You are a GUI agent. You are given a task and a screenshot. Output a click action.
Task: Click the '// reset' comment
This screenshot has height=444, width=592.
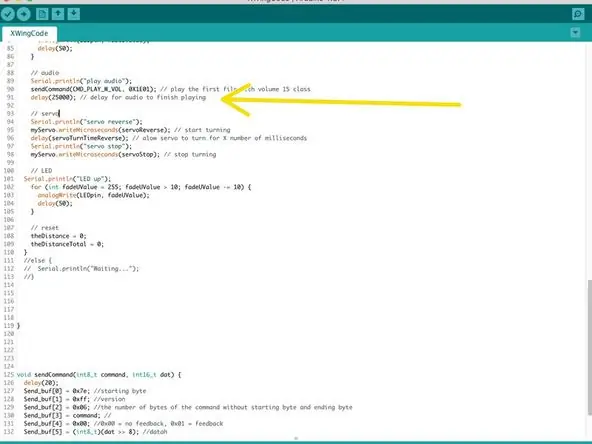click(x=45, y=228)
